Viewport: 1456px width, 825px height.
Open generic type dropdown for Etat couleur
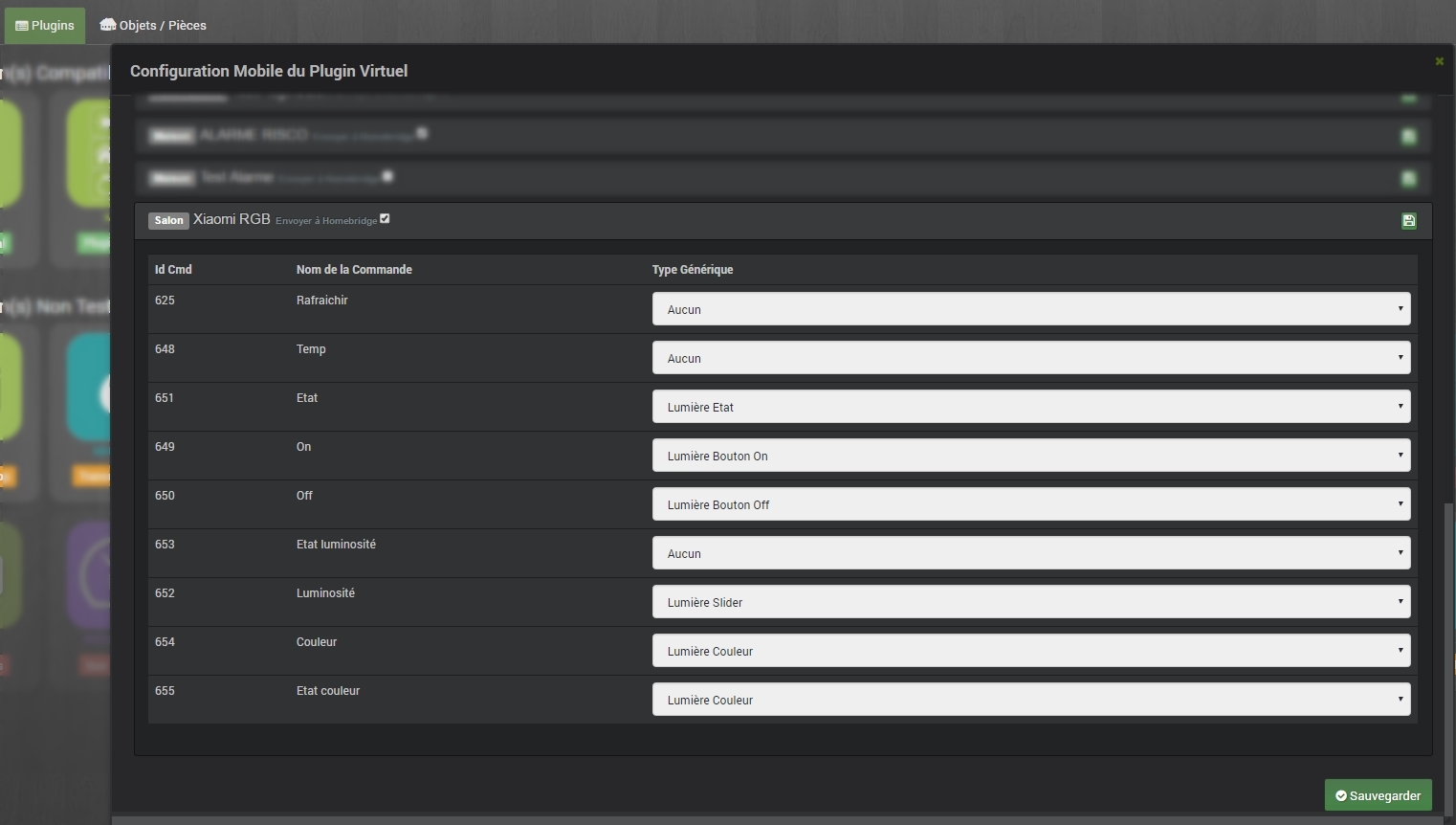1031,700
